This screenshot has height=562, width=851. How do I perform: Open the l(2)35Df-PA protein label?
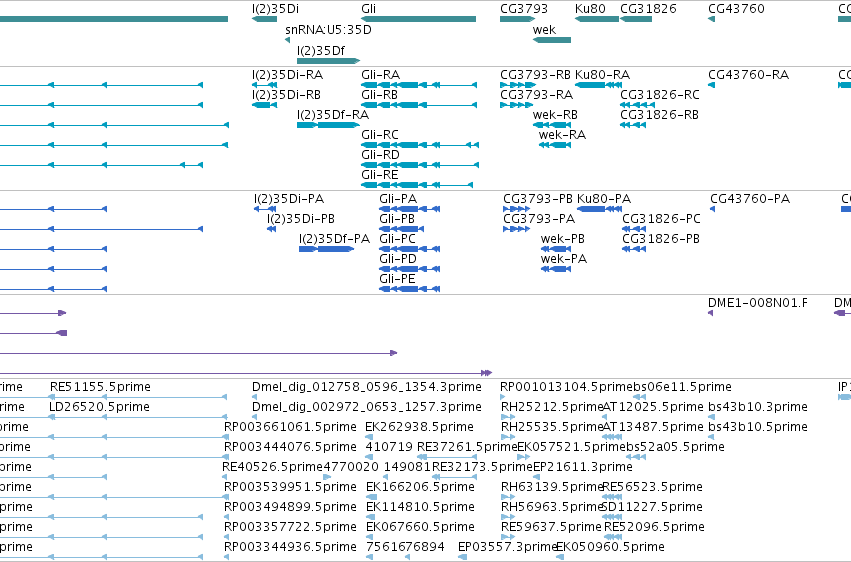(x=334, y=239)
